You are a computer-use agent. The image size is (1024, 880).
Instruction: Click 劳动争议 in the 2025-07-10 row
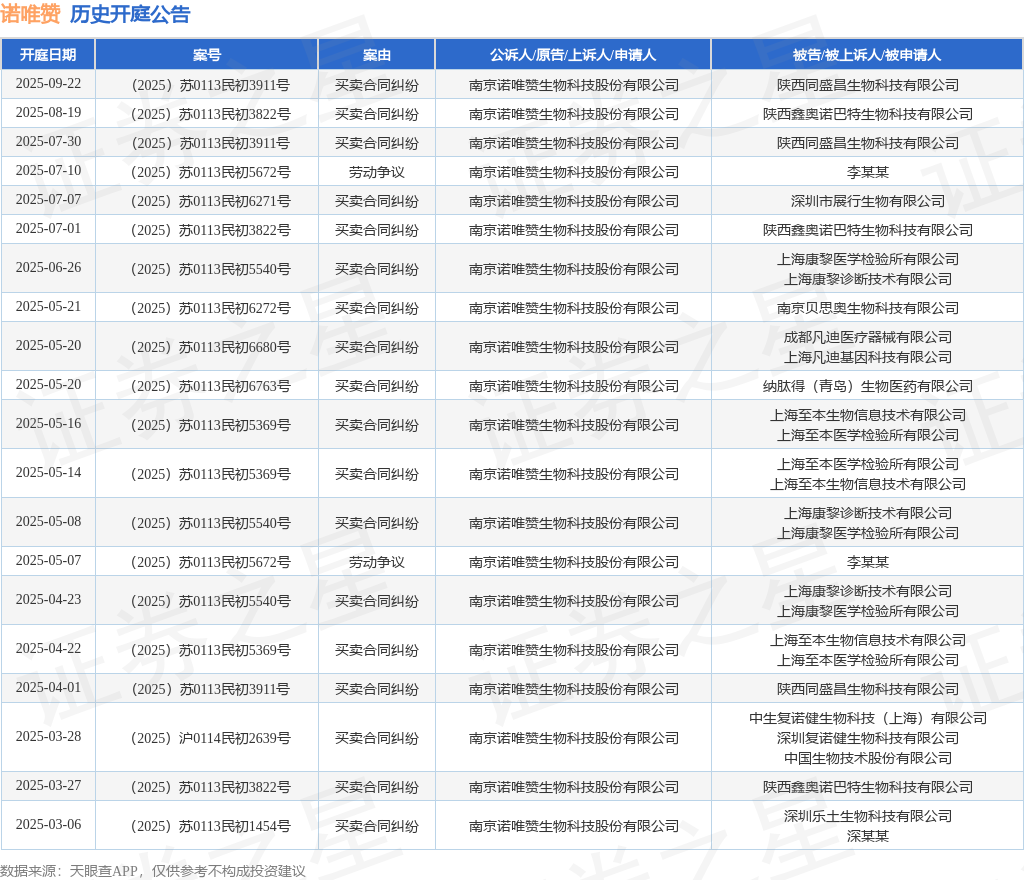377,172
